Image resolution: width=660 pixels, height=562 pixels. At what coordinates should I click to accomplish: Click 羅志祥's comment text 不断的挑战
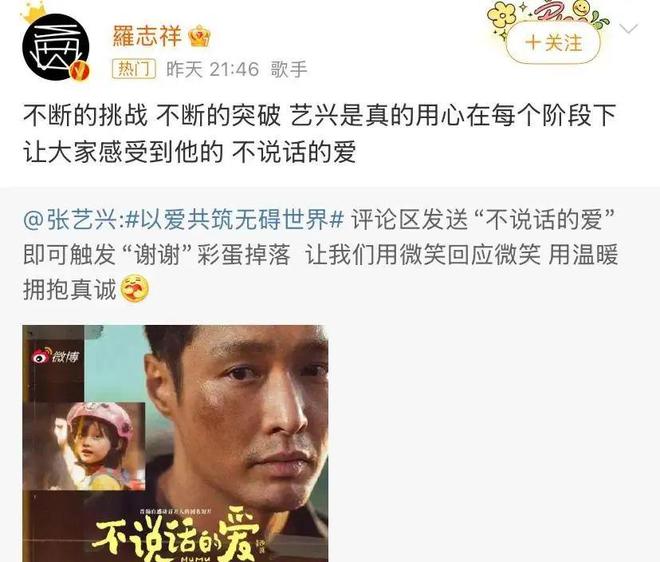click(85, 115)
